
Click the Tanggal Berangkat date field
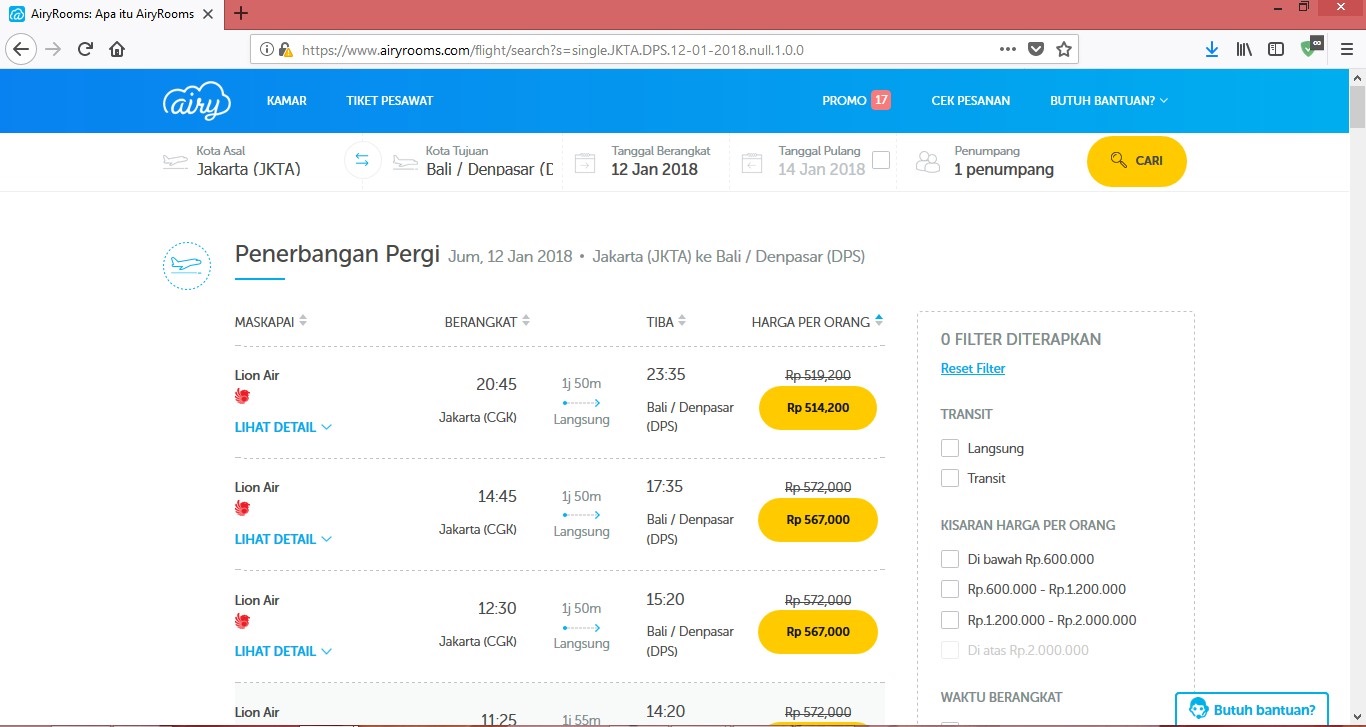click(x=654, y=161)
